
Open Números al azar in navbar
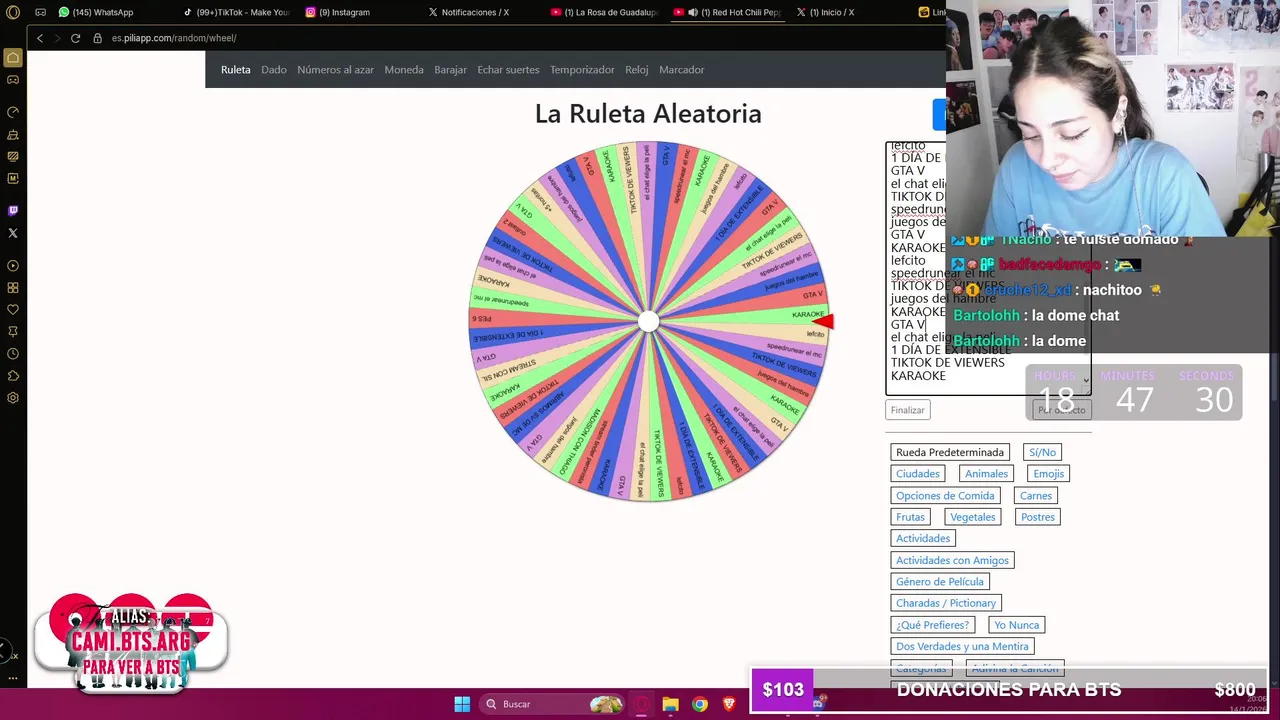point(335,70)
